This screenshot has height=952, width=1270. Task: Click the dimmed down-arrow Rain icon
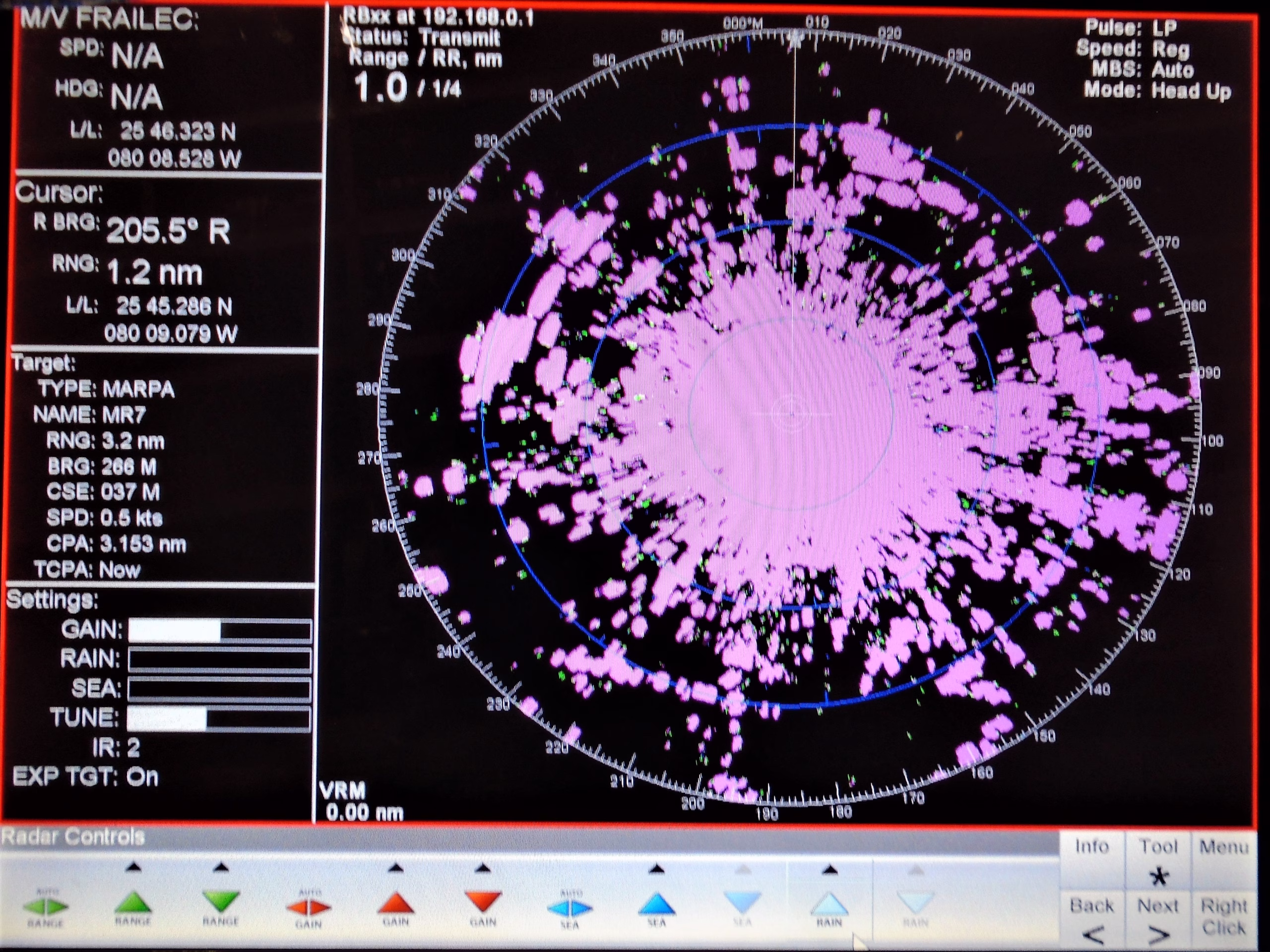[916, 903]
